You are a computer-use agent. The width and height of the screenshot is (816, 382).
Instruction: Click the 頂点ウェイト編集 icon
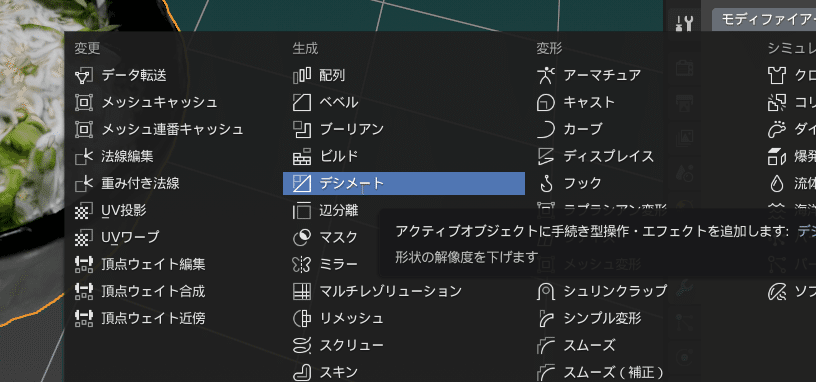coord(83,264)
